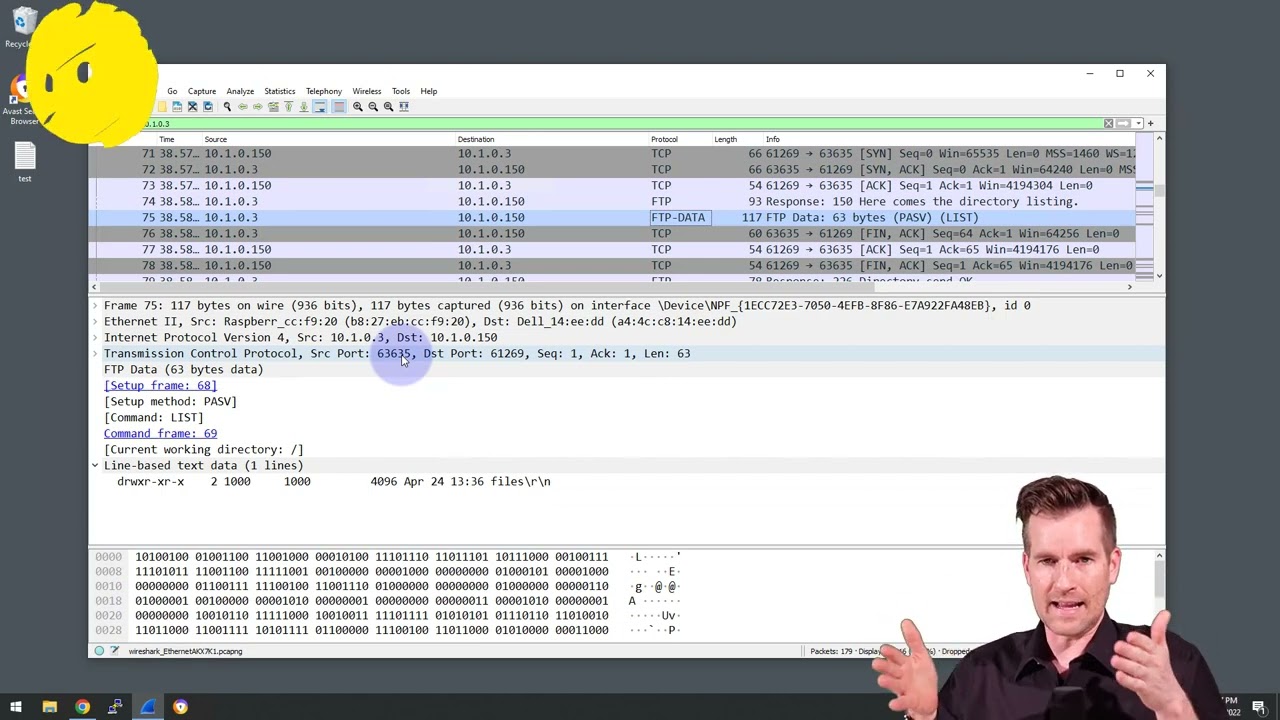Click Wireshark shark fin taskbar icon
This screenshot has height=720, width=1280.
coord(148,707)
